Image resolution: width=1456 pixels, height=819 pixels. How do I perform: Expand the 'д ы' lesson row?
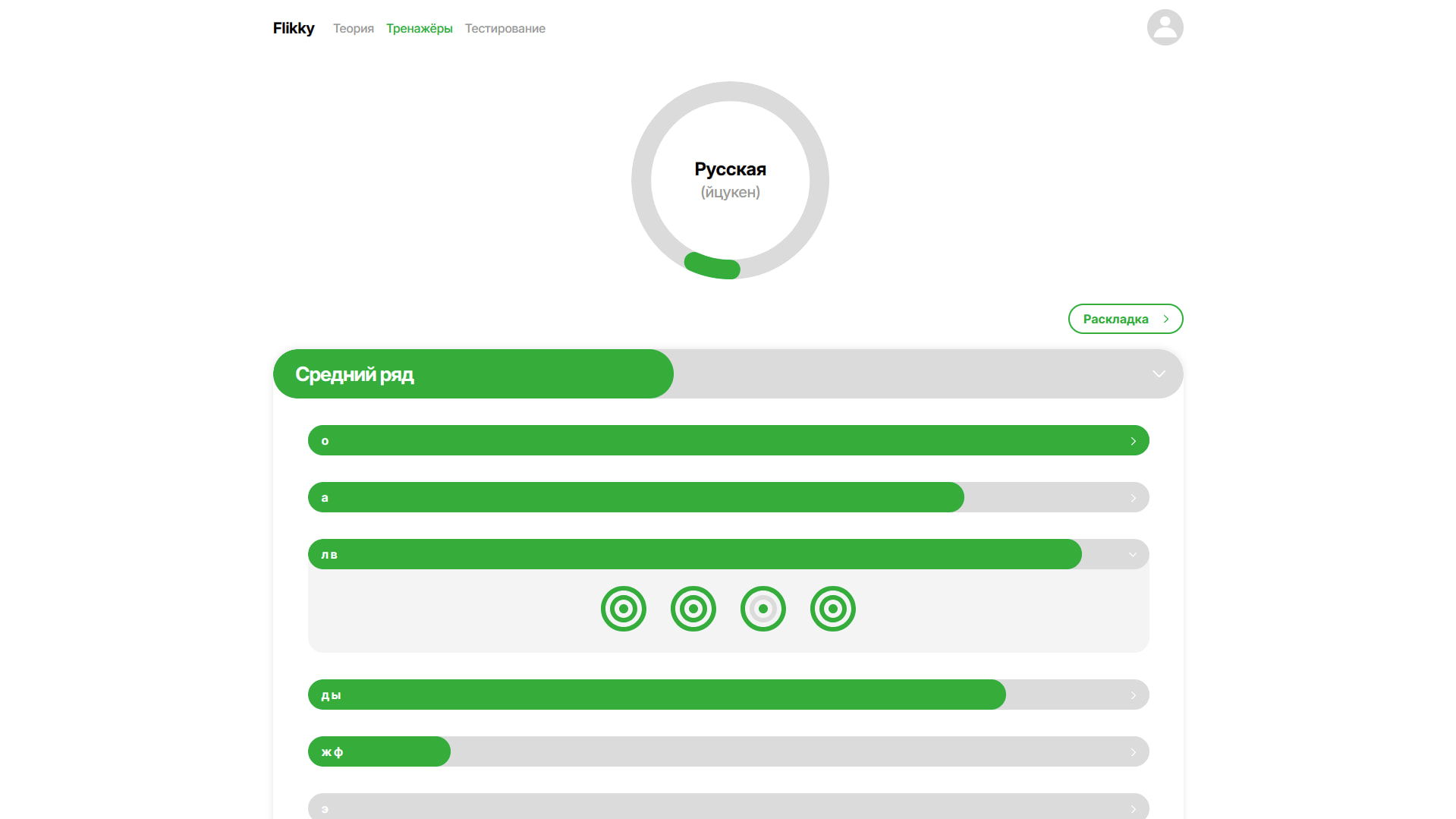728,695
